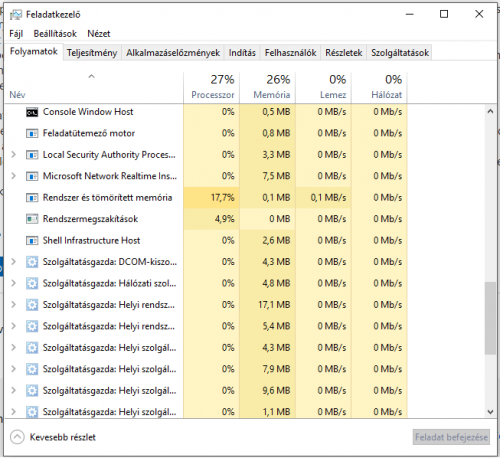Click the 0,8 MB memory value
Image resolution: width=500 pixels, height=458 pixels.
[x=276, y=133]
